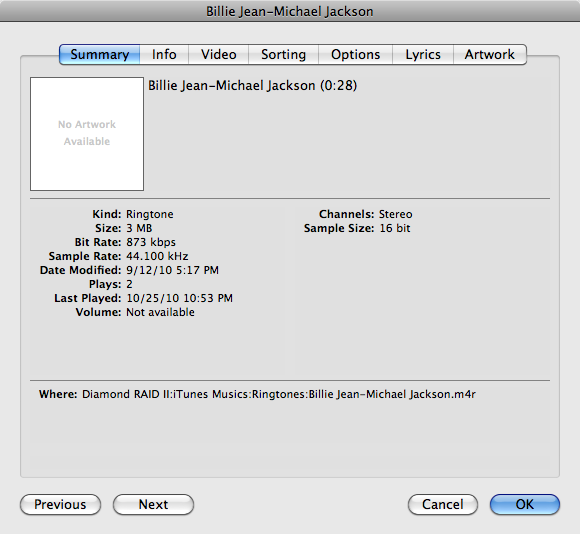Click Date Modified value 9/12/10 5:17 PM
580x534 pixels.
click(172, 270)
